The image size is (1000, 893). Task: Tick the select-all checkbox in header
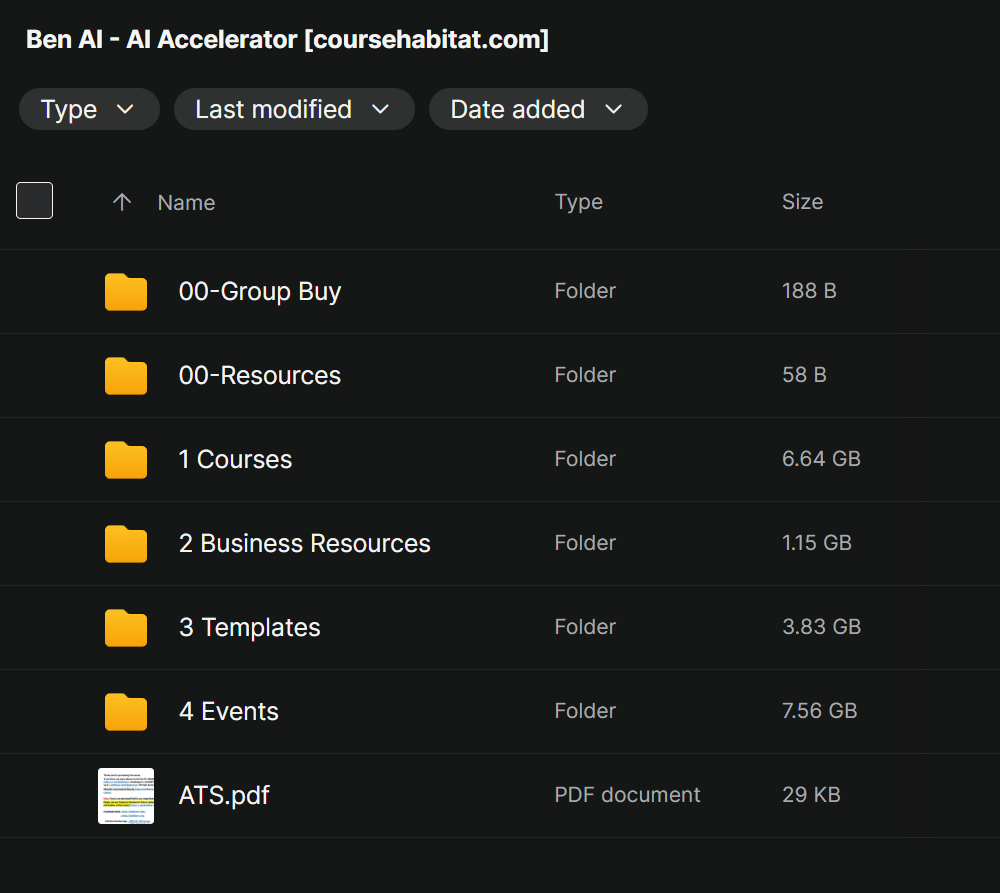pyautogui.click(x=35, y=201)
